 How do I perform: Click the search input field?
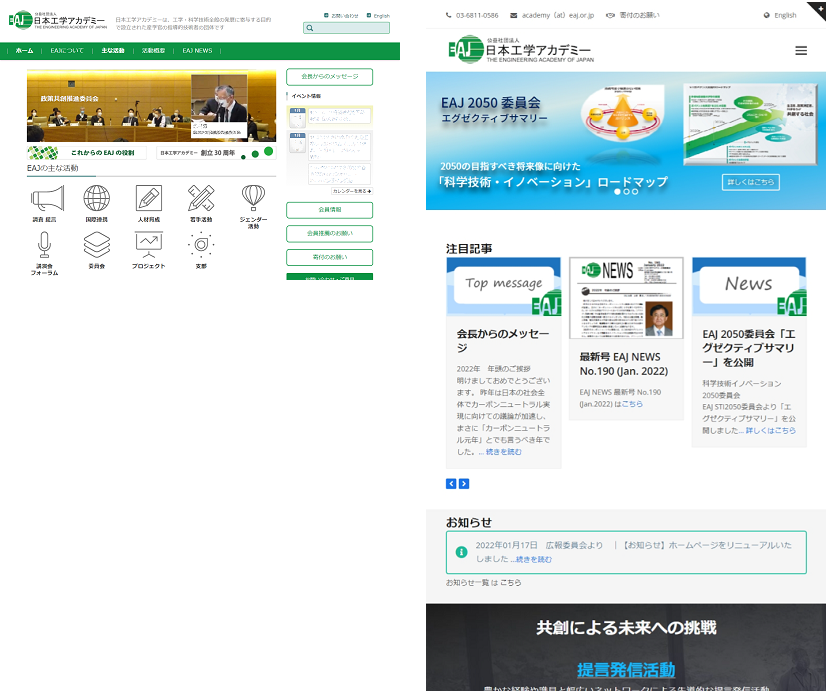tap(346, 28)
